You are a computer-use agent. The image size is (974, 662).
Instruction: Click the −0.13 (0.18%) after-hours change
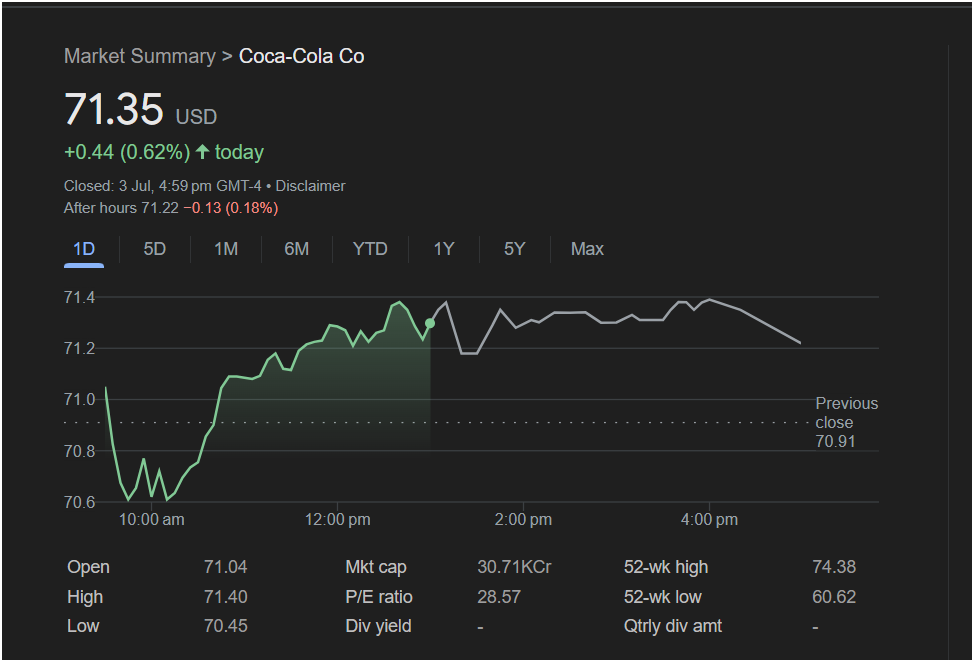click(x=231, y=208)
